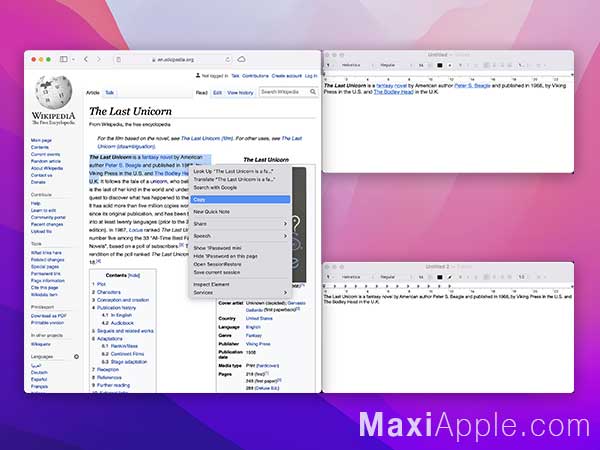Open Main page link in Wikipedia sidebar
600x450 pixels.
[41, 140]
